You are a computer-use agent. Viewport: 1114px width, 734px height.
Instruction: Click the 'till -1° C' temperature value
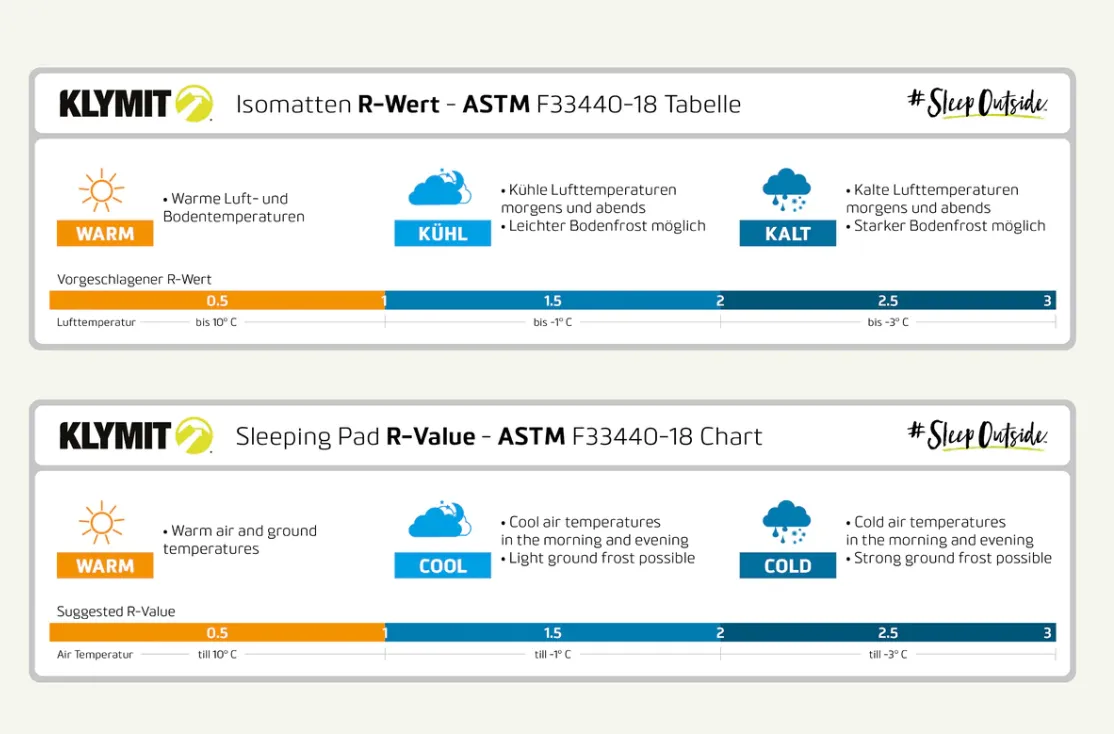pyautogui.click(x=553, y=654)
